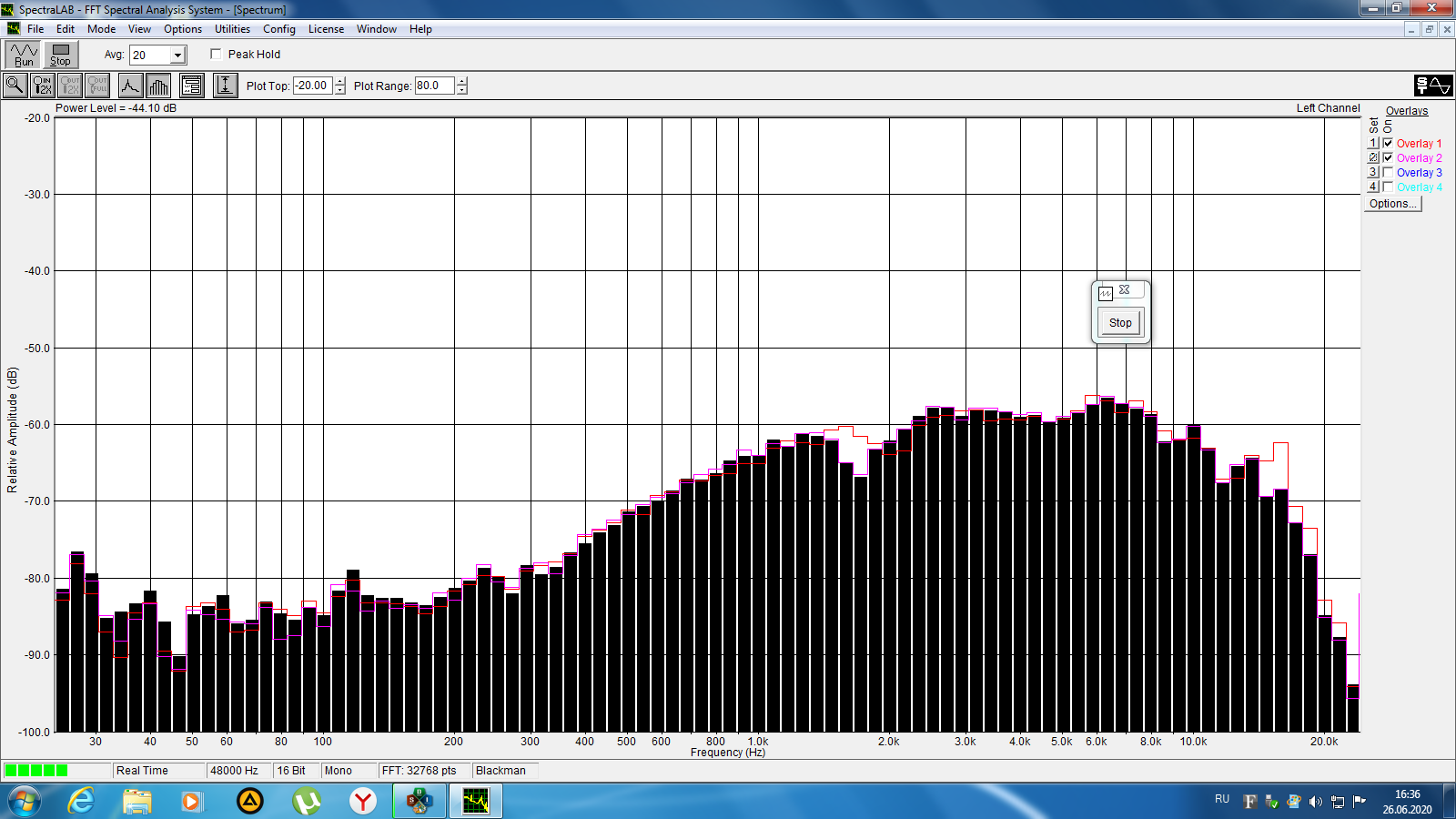Decrease Plot Range with the down arrow
The height and width of the screenshot is (819, 1456).
[x=462, y=90]
